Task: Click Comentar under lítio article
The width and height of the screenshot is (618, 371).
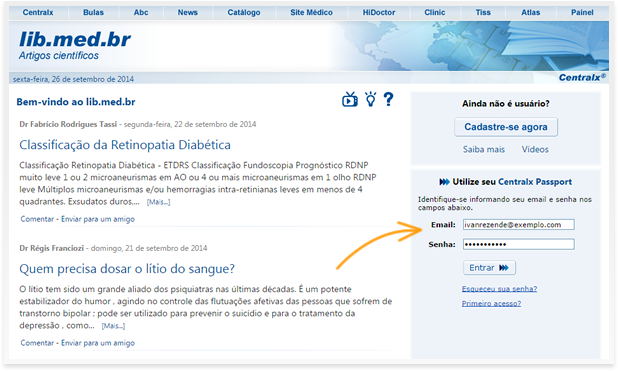Action: coord(37,343)
